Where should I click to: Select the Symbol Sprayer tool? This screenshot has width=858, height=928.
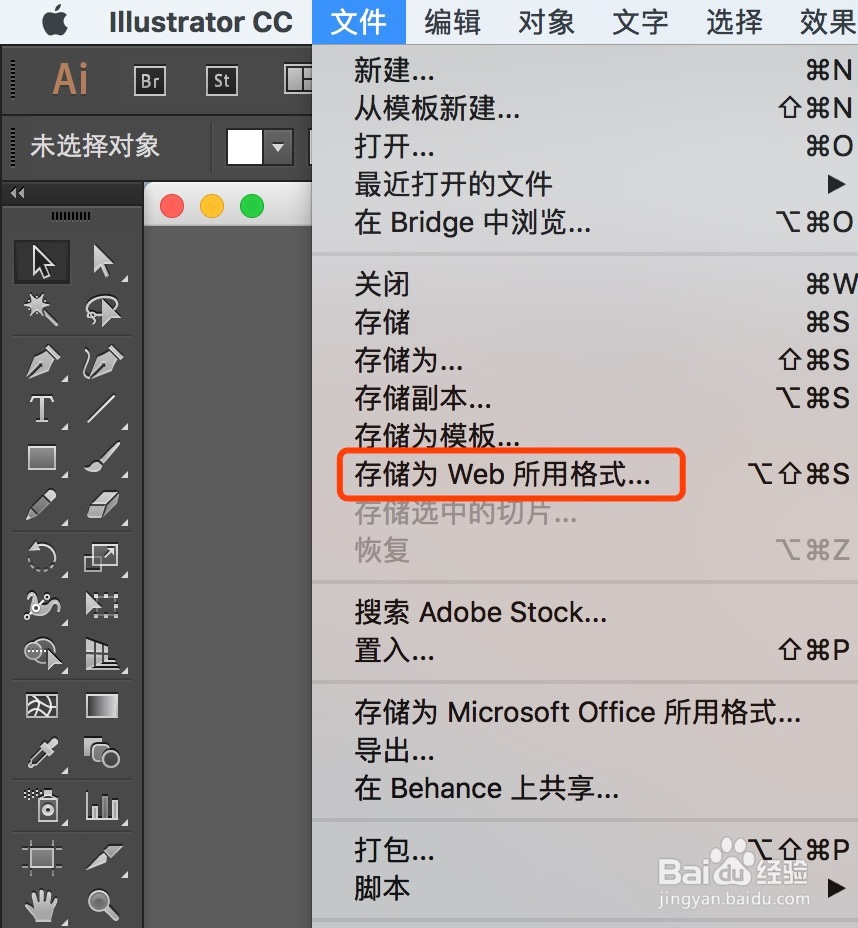(42, 805)
